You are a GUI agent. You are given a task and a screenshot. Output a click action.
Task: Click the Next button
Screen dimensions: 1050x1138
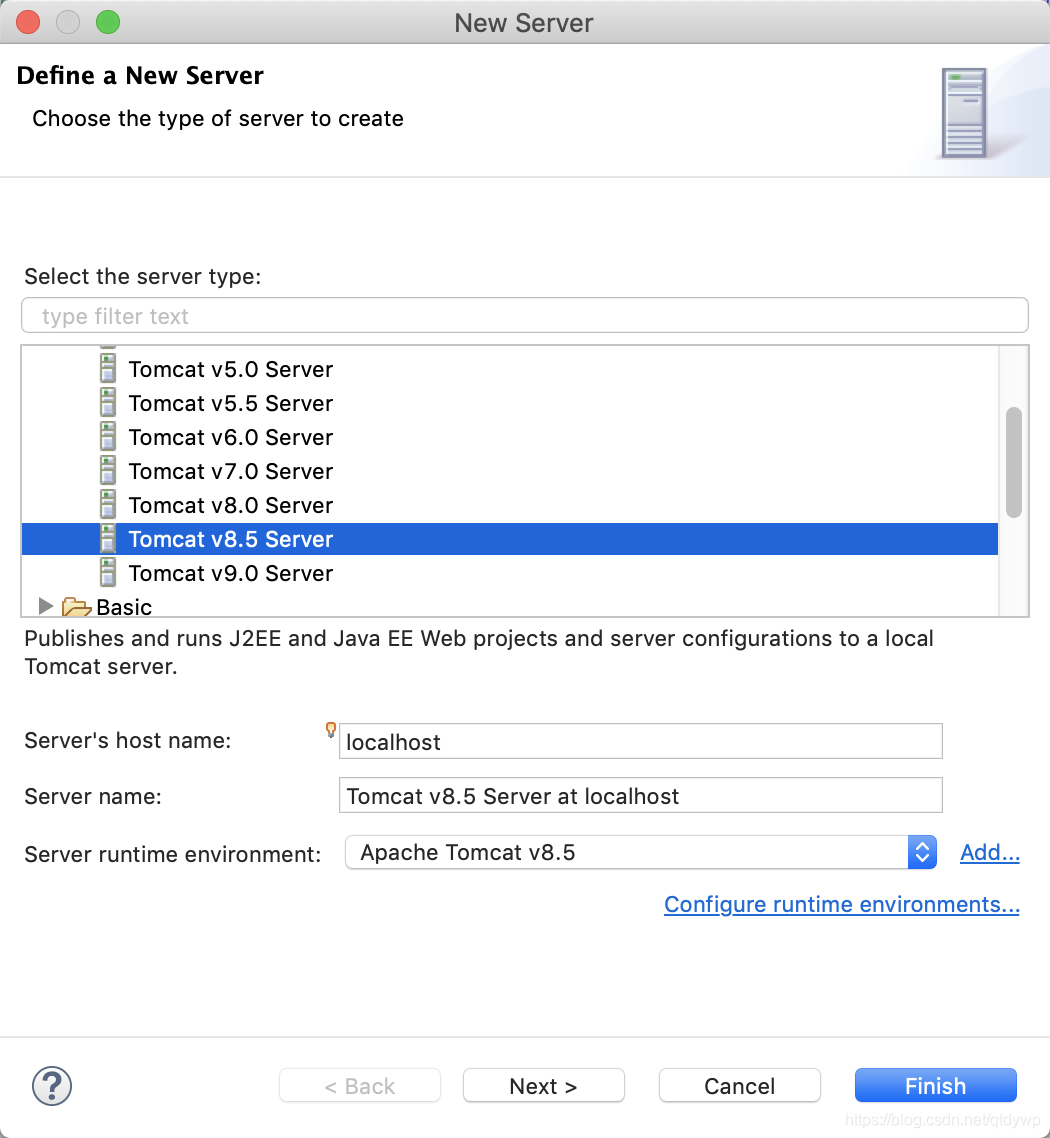[x=543, y=1086]
